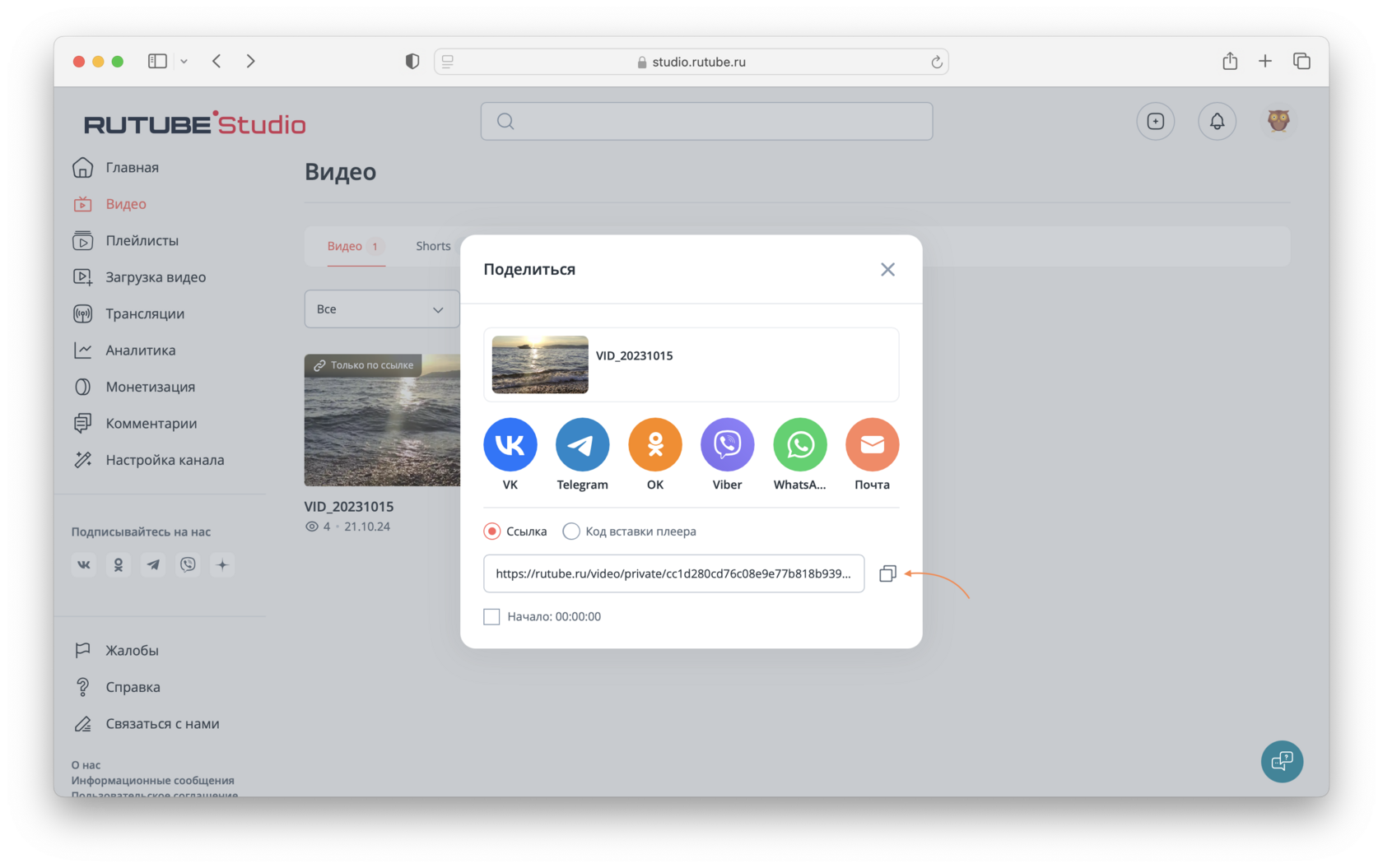Click the Safari privacy shield icon
Image resolution: width=1383 pixels, height=868 pixels.
click(x=412, y=61)
